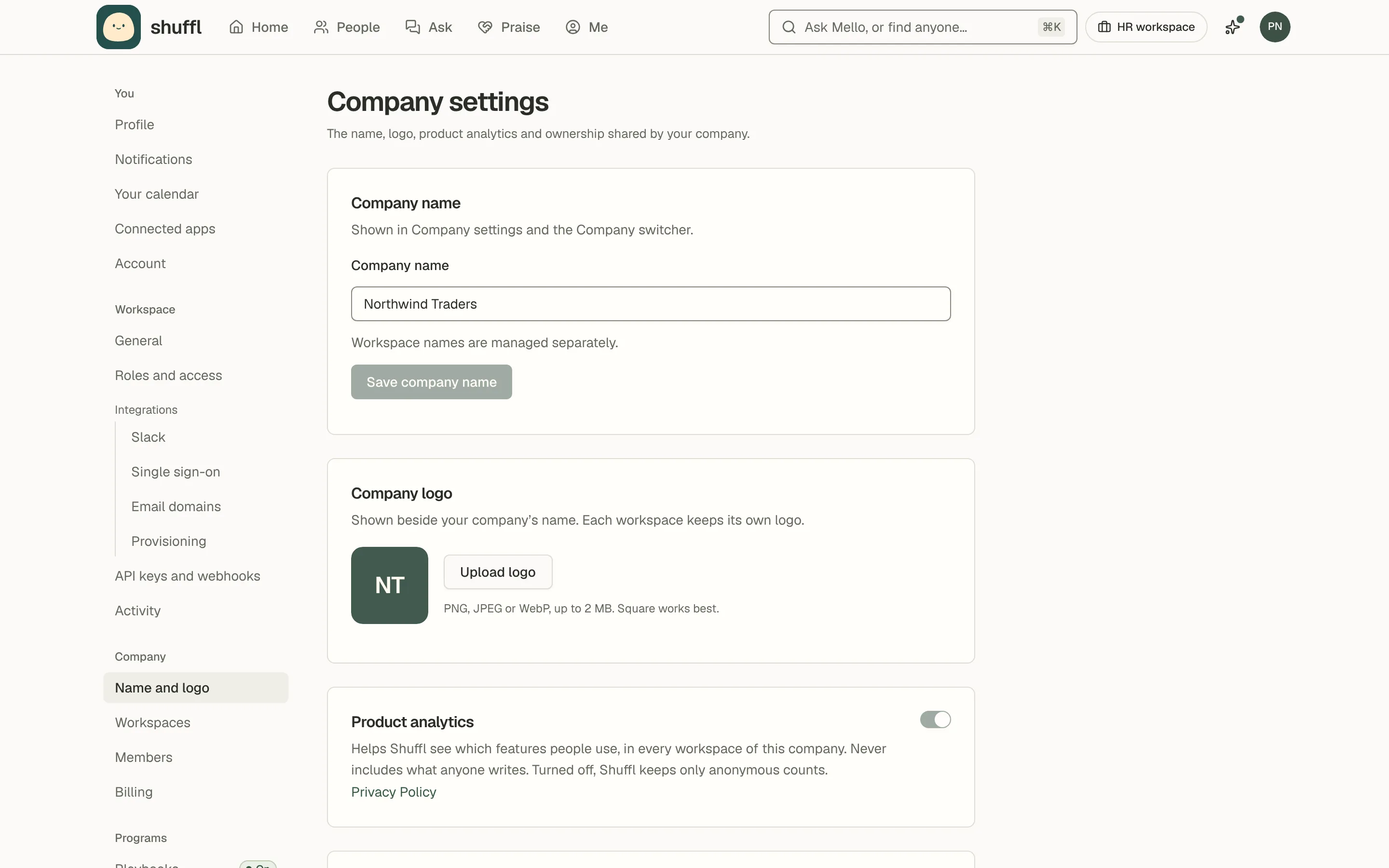Click the Integrations group label
This screenshot has height=868, width=1389.
(146, 410)
